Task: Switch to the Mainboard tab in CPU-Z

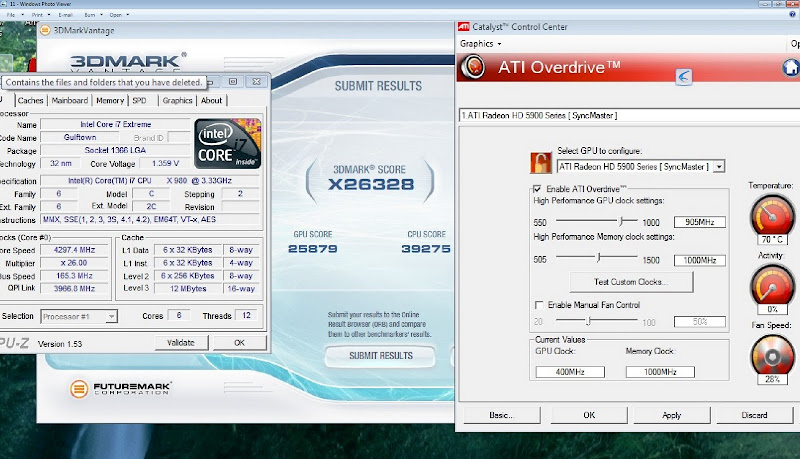Action: coord(69,100)
